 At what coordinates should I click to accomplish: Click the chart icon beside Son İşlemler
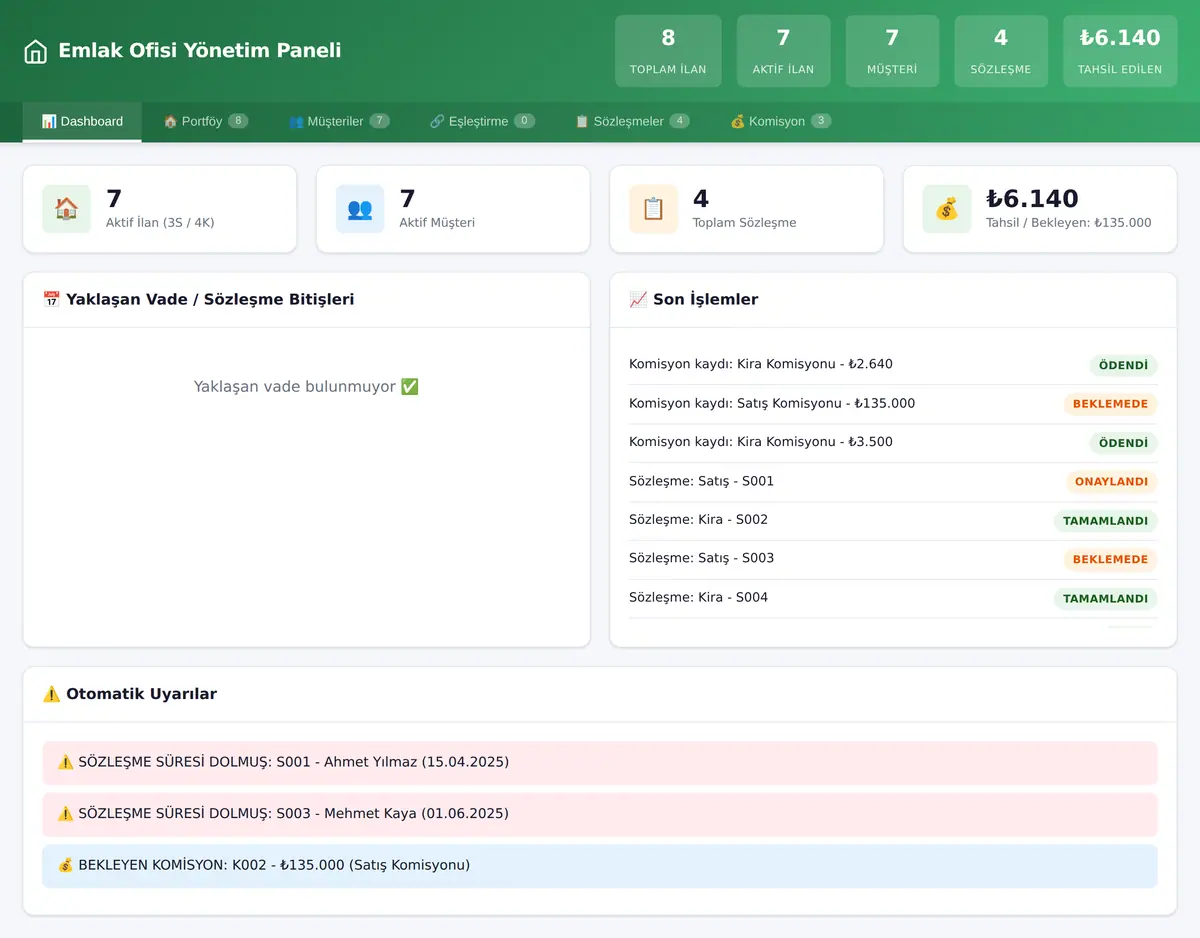coord(638,299)
